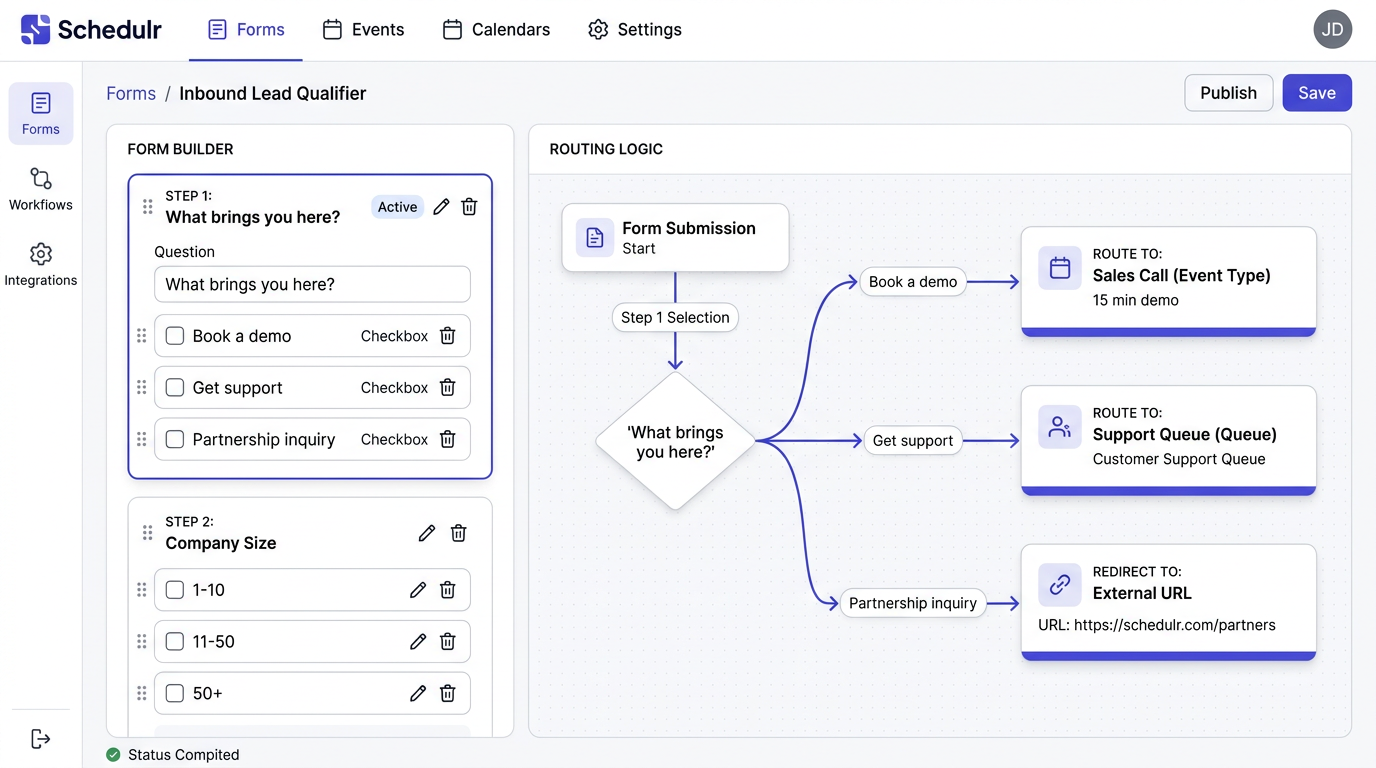
Task: Click the Publish button
Action: [x=1228, y=92]
